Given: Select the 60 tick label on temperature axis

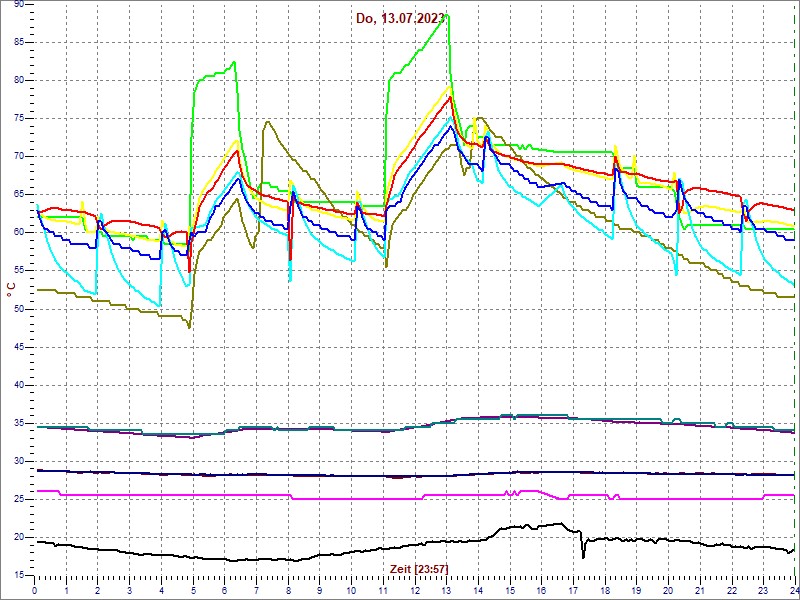Looking at the screenshot, I should (18, 233).
